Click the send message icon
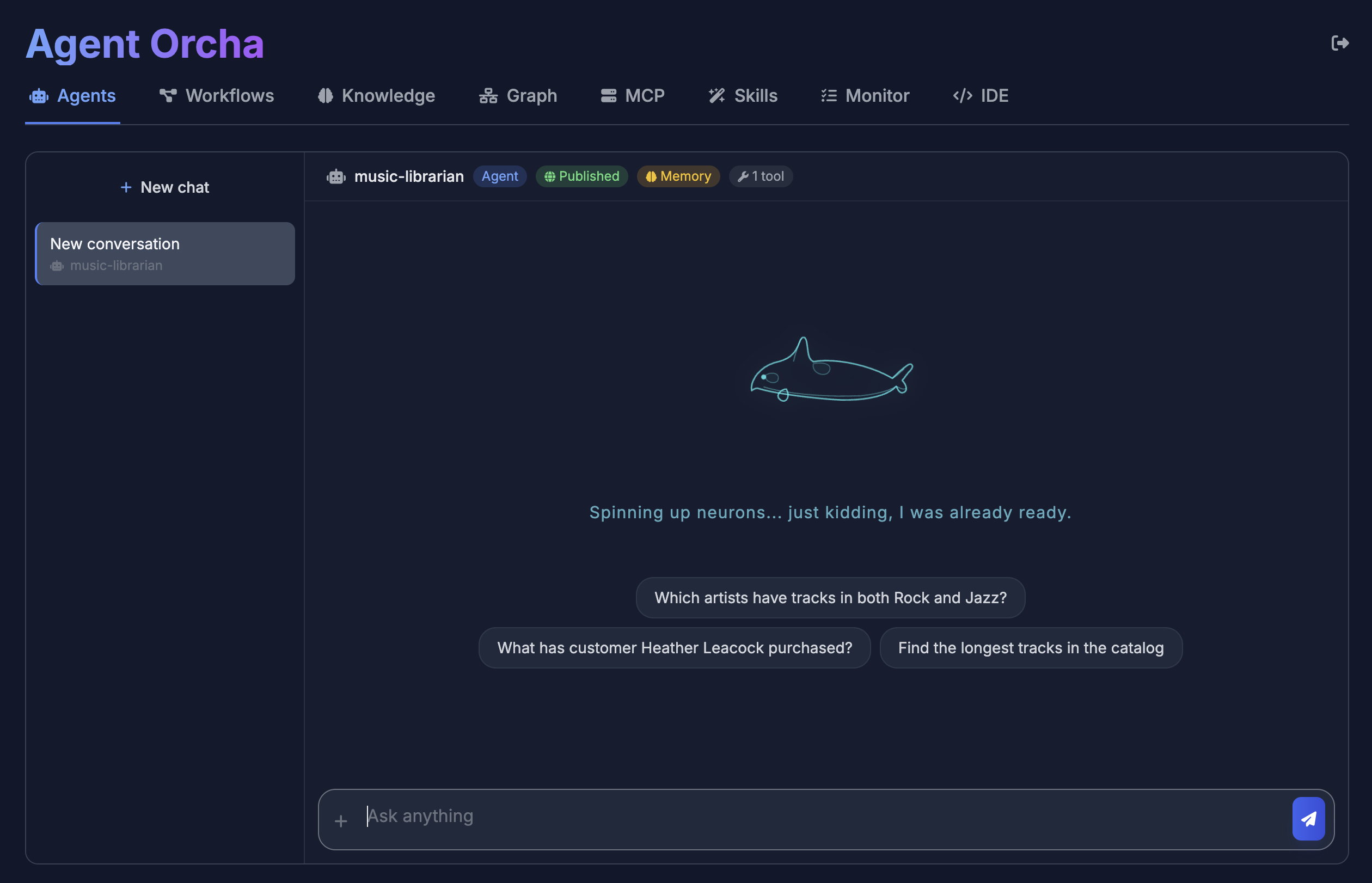This screenshot has height=883, width=1372. pyautogui.click(x=1308, y=818)
